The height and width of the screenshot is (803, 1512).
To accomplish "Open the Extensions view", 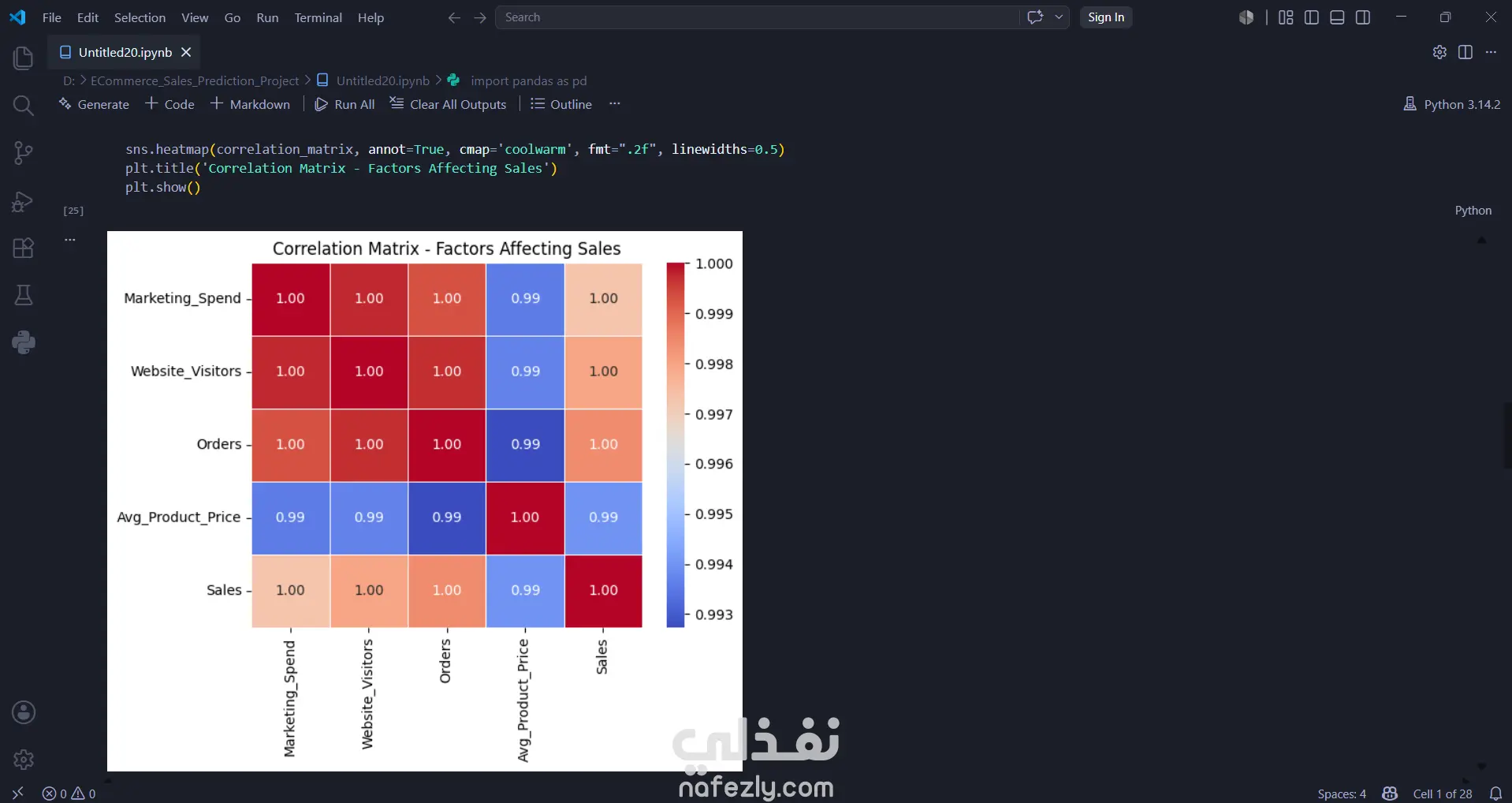I will tap(24, 248).
